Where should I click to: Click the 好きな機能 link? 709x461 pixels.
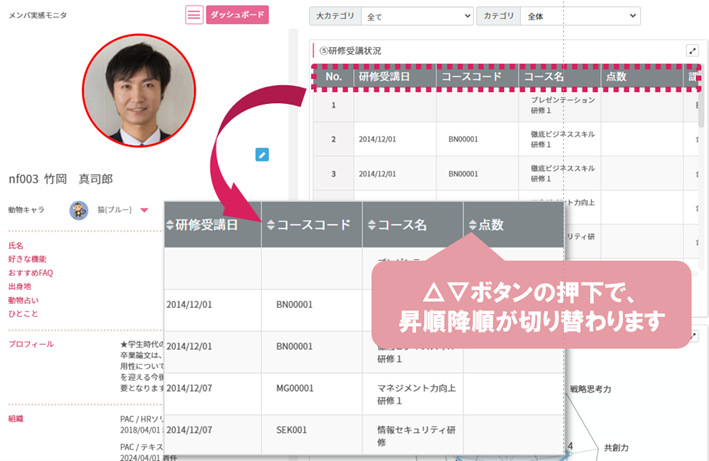point(28,259)
